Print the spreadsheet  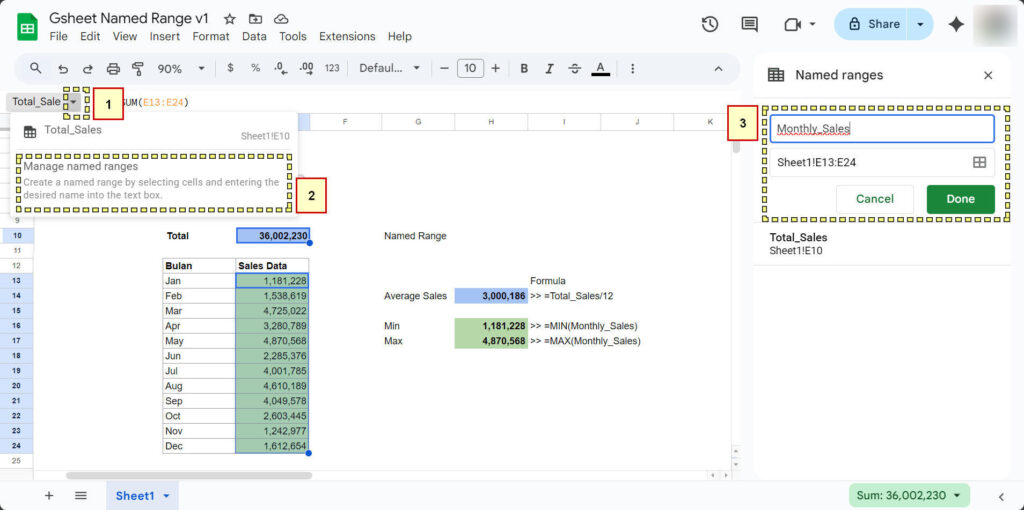pyautogui.click(x=114, y=69)
